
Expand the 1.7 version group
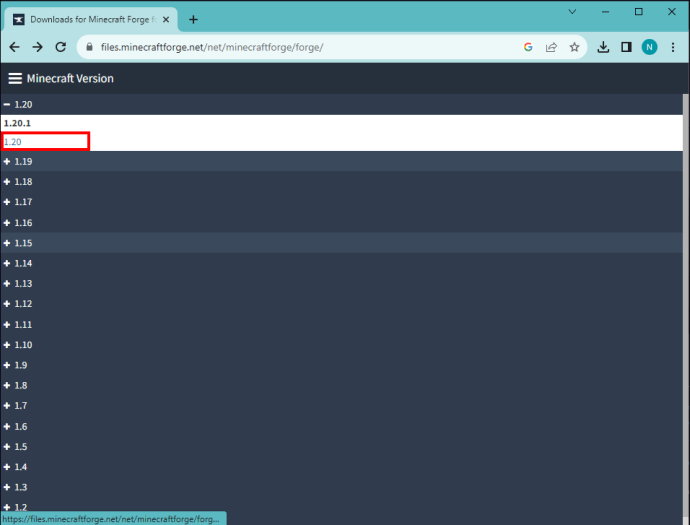click(x=15, y=405)
